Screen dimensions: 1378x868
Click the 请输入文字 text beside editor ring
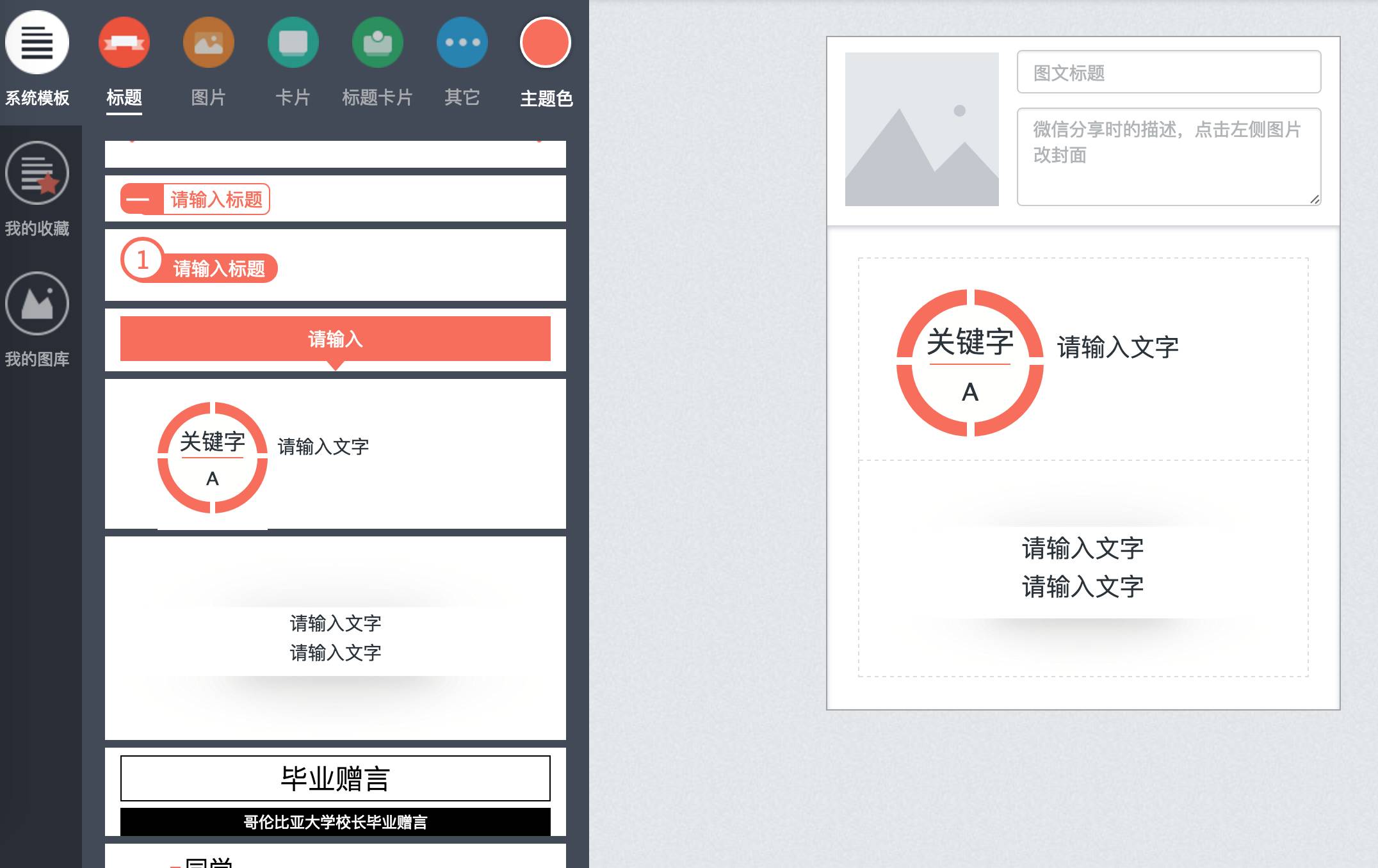tap(1118, 348)
